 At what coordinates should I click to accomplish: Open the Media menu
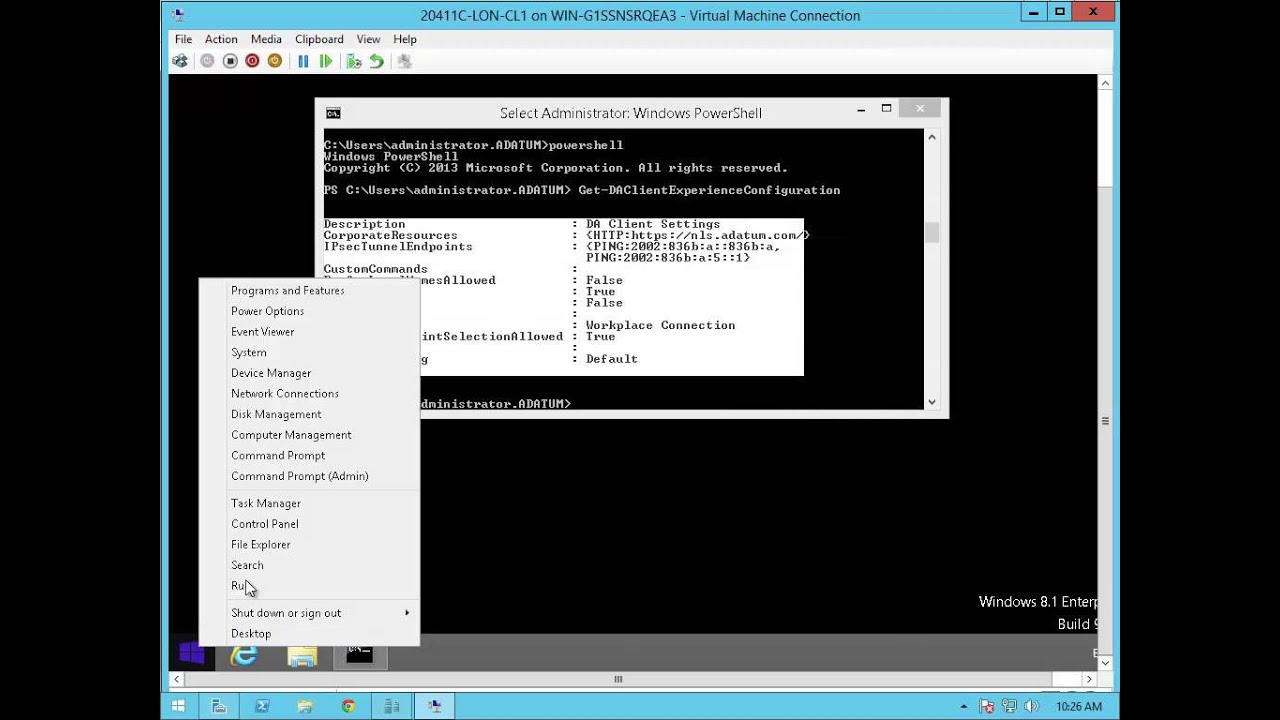tap(266, 39)
